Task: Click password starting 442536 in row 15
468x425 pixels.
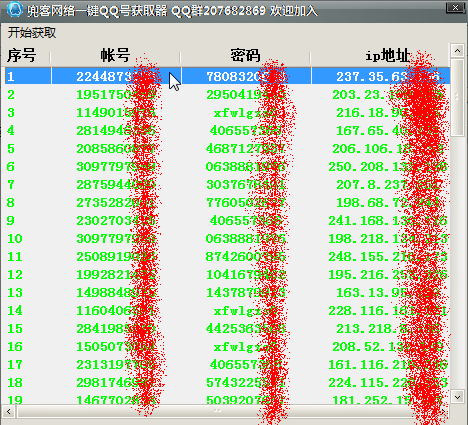Action: 245,329
